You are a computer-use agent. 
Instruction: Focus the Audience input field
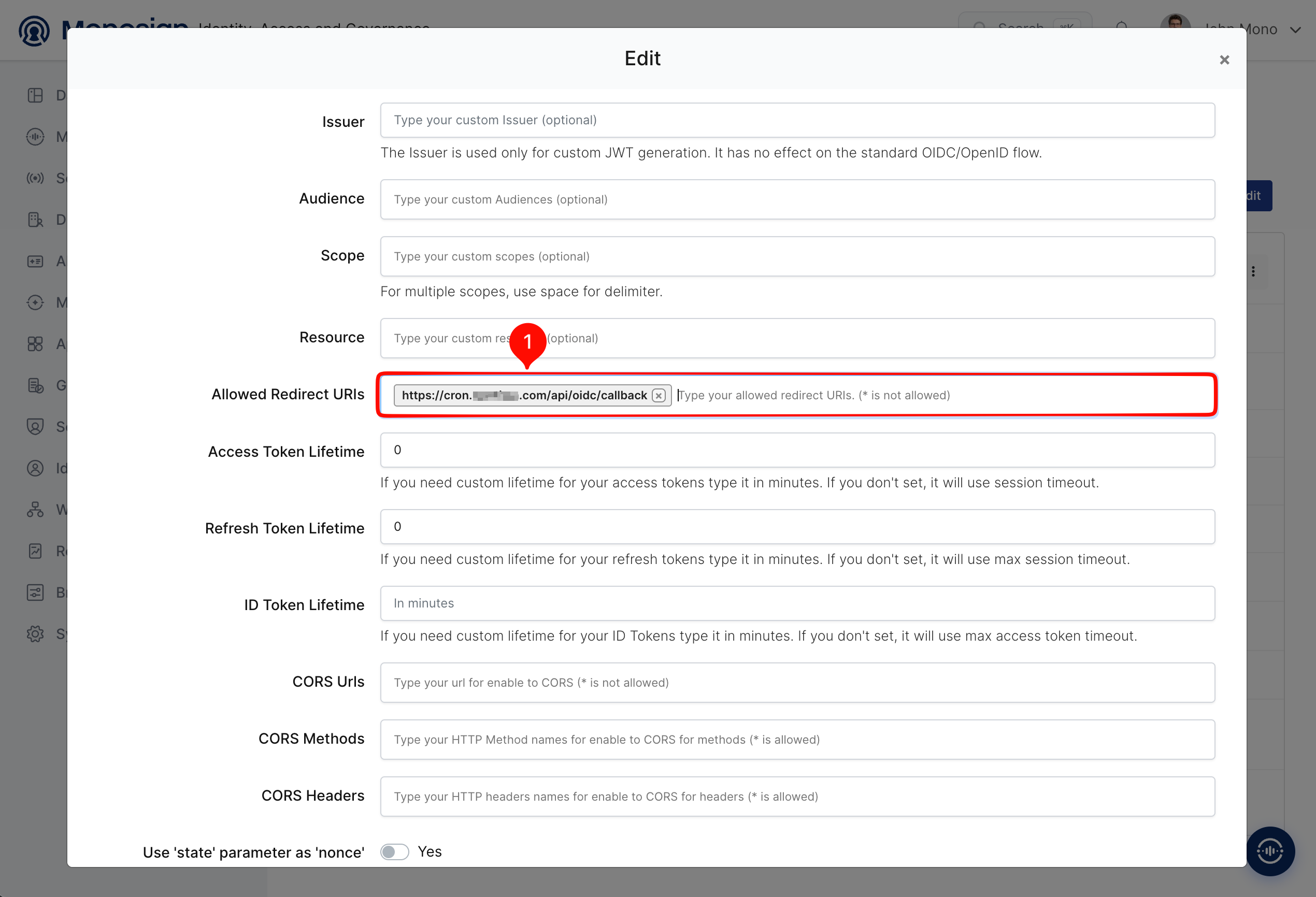pos(797,199)
